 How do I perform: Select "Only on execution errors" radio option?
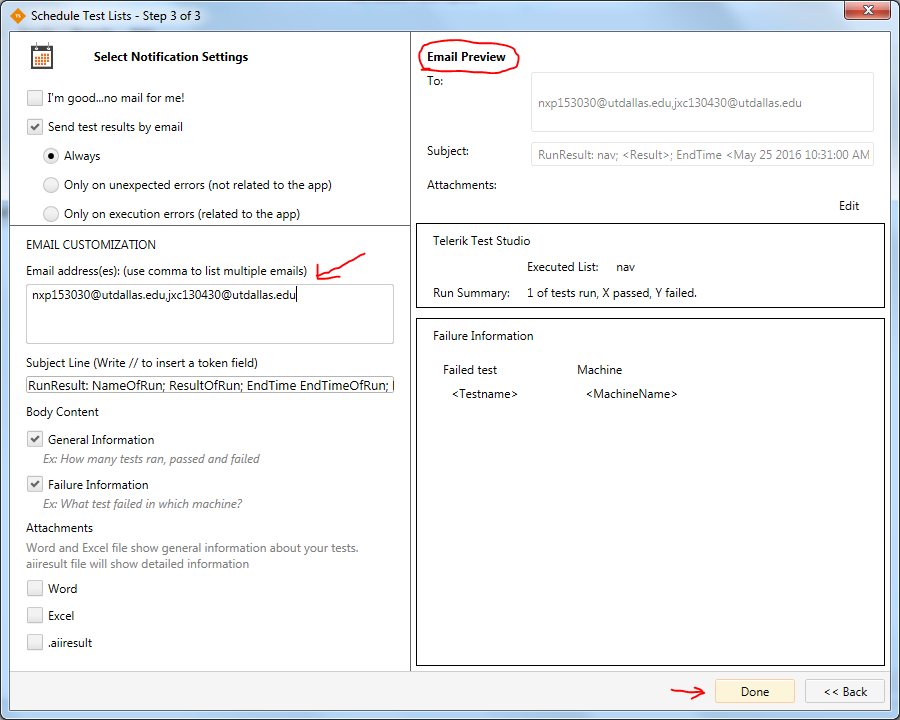pyautogui.click(x=51, y=214)
